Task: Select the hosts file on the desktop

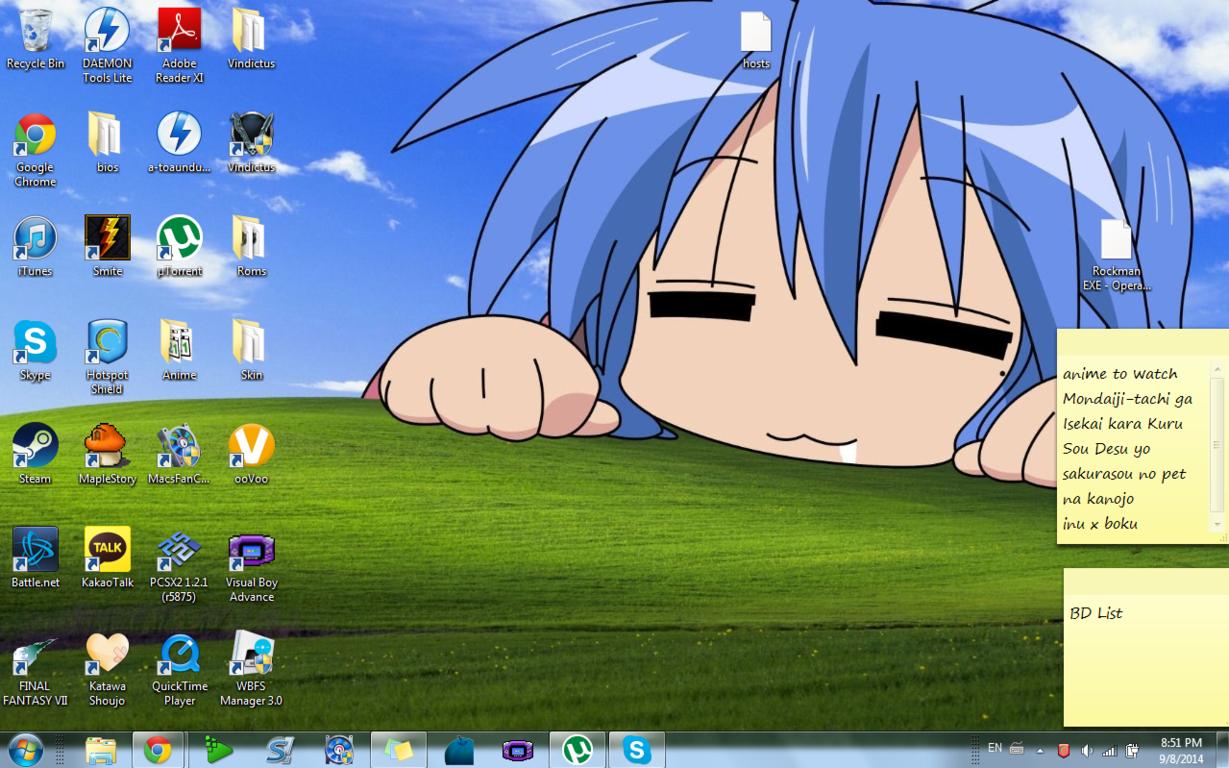Action: 756,35
